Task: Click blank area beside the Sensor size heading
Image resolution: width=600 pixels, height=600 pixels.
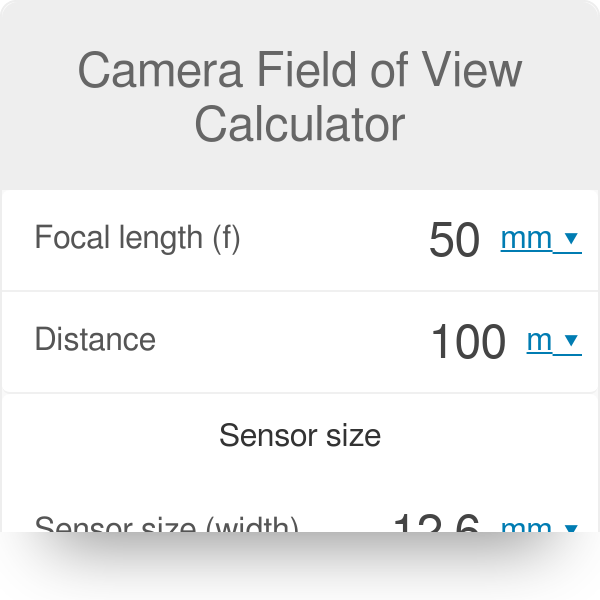Action: click(100, 436)
